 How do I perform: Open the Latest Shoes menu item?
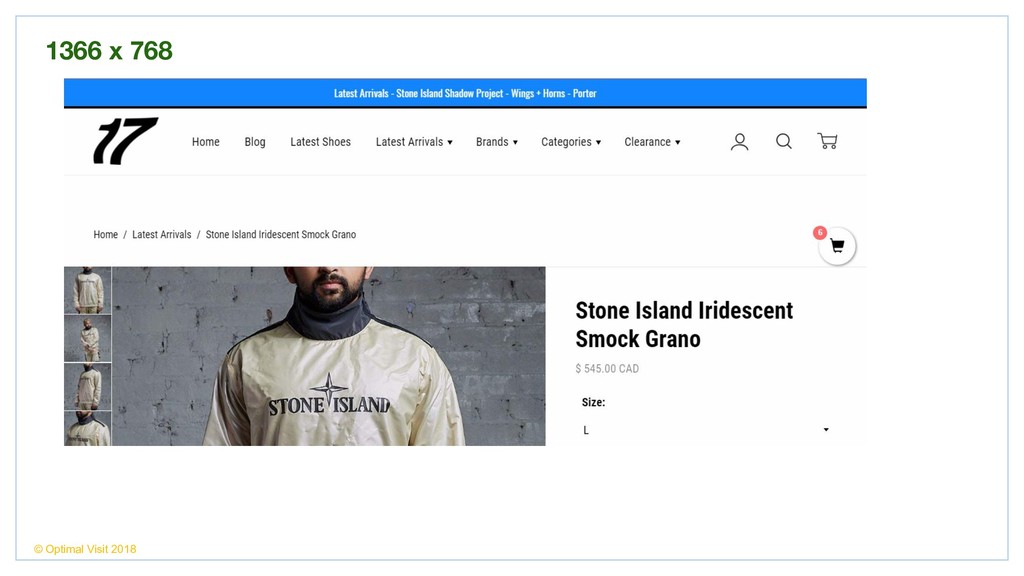321,142
